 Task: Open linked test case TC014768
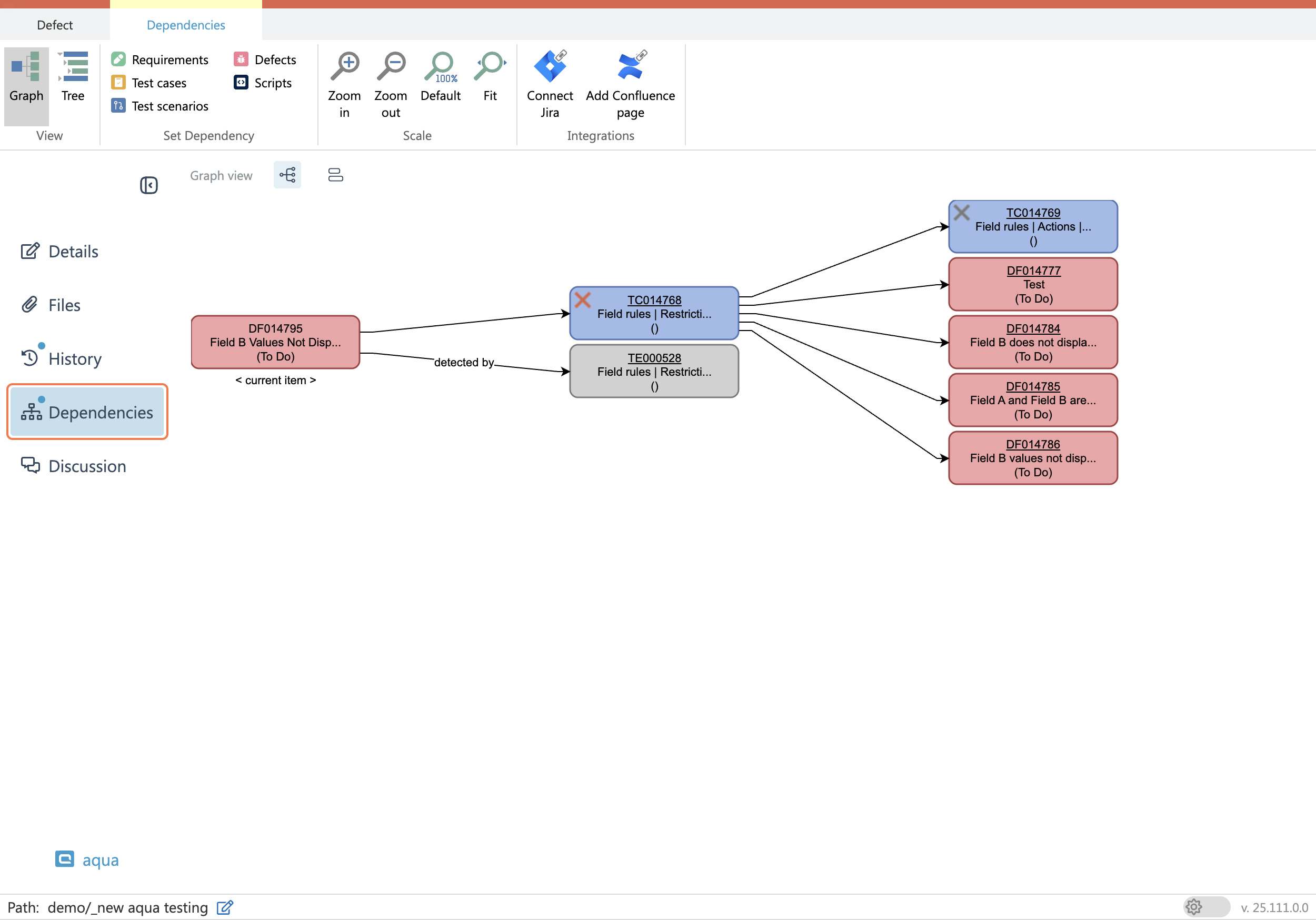coord(654,301)
